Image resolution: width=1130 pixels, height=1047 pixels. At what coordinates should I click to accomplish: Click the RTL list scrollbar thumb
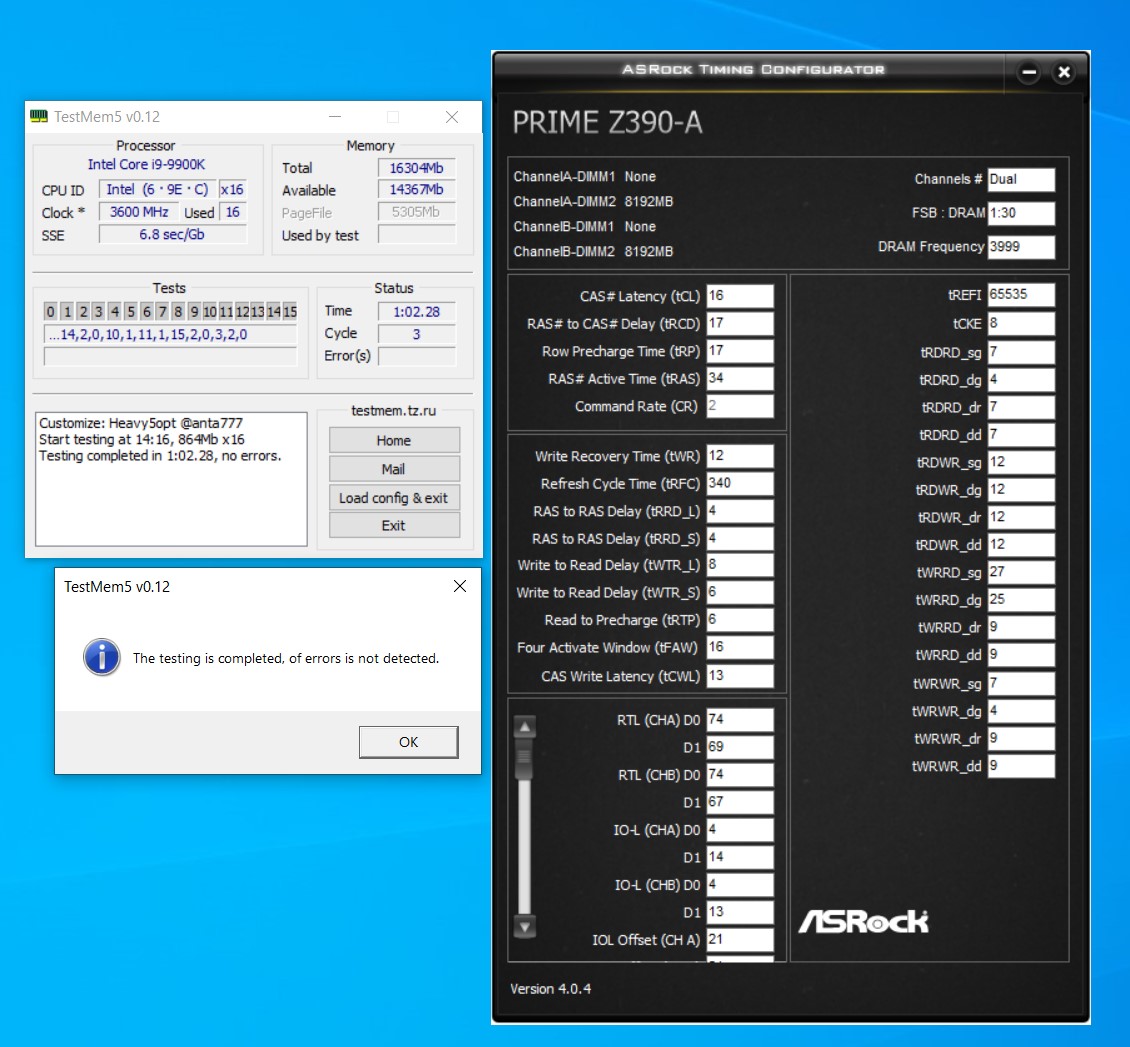[525, 759]
